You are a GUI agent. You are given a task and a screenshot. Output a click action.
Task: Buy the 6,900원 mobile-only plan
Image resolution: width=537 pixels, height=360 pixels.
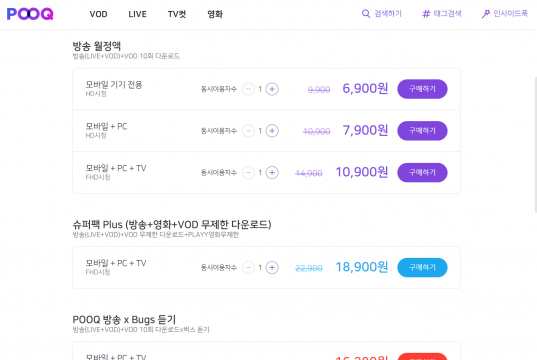(422, 89)
